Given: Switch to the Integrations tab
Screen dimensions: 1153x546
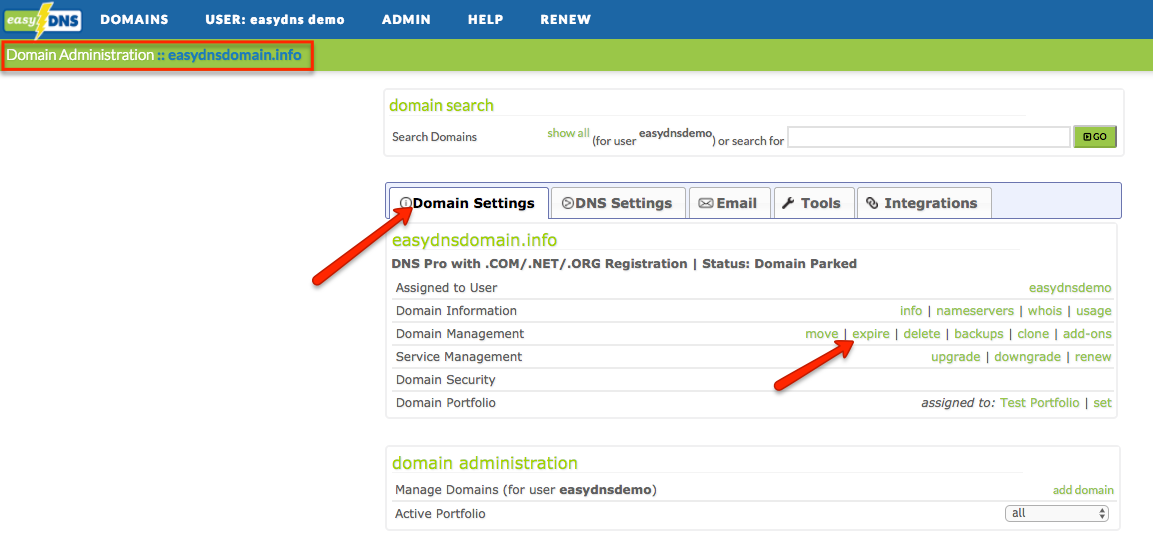Looking at the screenshot, I should click(924, 203).
